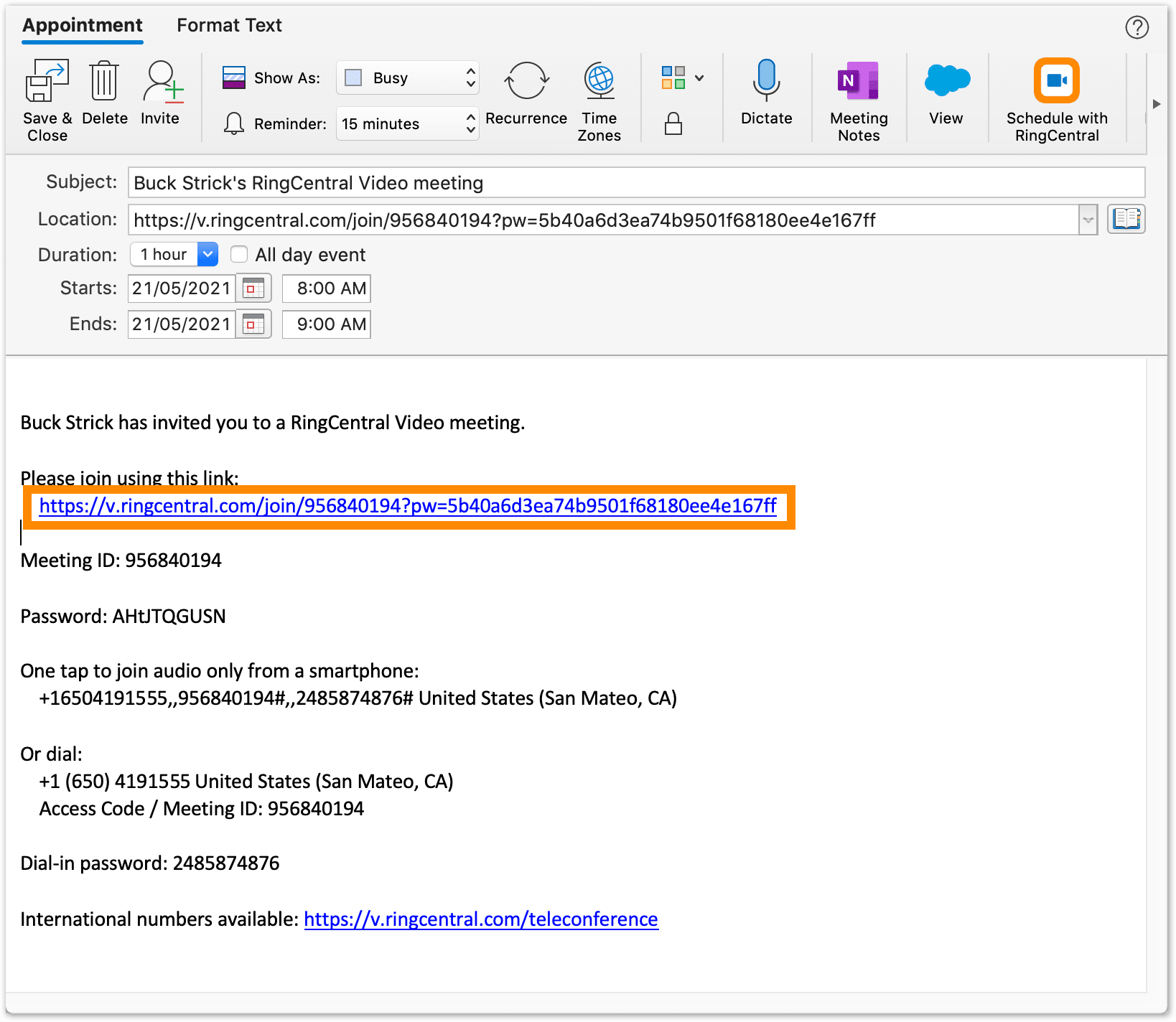
Task: Click the Save & Close icon
Action: coord(47,81)
